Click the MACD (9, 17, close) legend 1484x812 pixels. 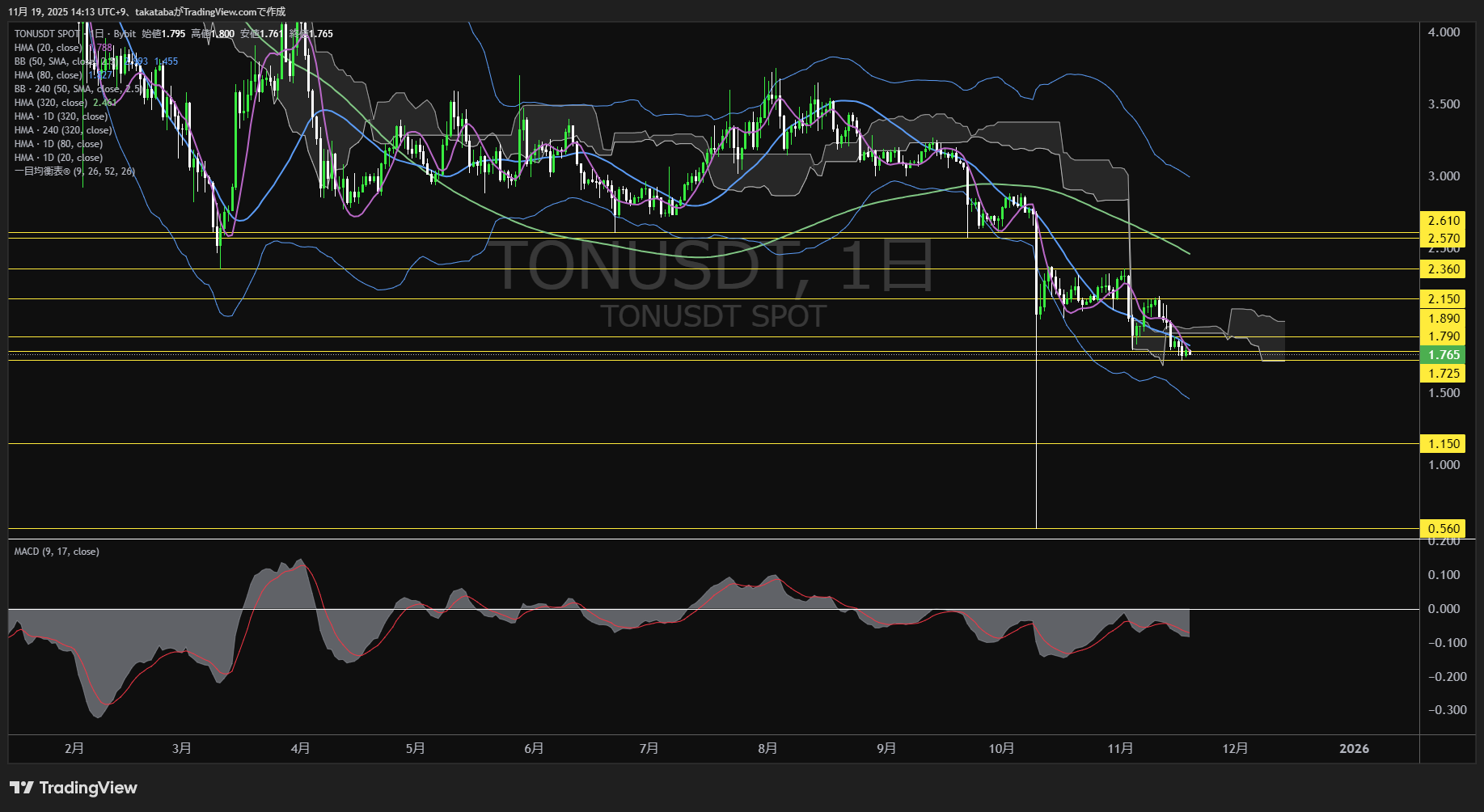click(57, 552)
